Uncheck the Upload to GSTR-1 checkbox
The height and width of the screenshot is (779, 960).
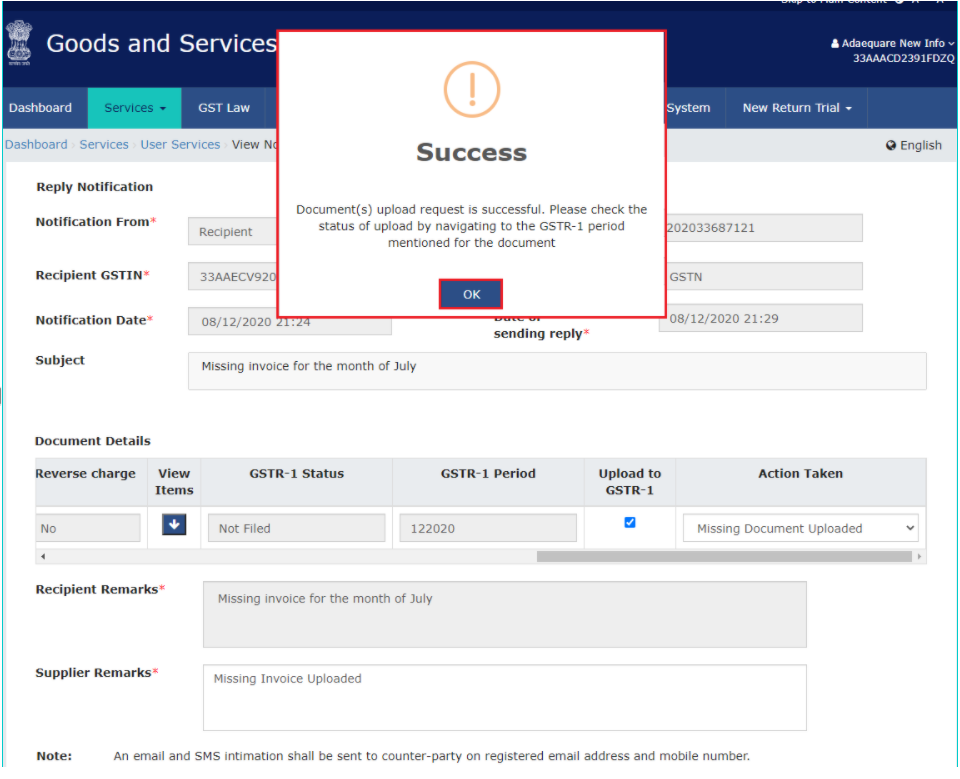coord(629,522)
